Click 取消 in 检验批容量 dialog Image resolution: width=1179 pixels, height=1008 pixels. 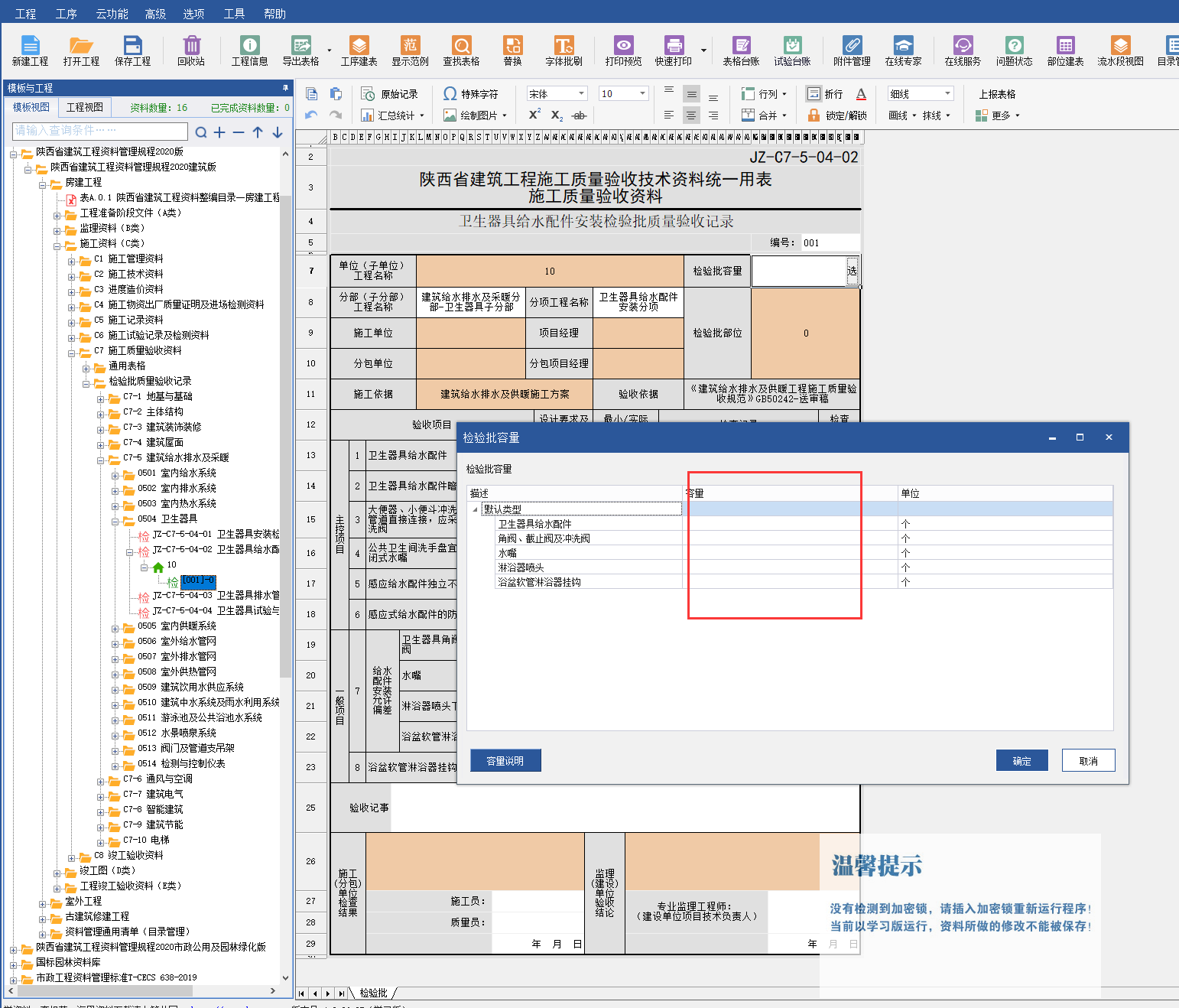pyautogui.click(x=1088, y=761)
